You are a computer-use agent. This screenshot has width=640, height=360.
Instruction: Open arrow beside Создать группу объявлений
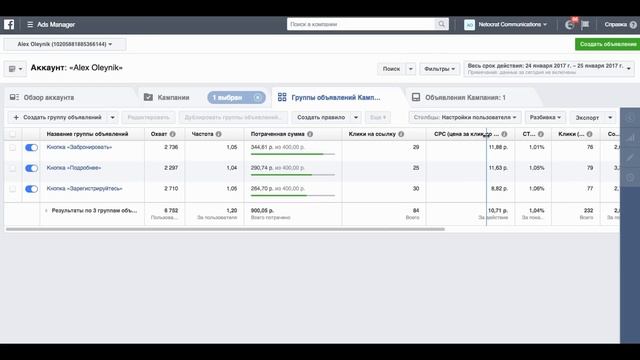(113, 118)
